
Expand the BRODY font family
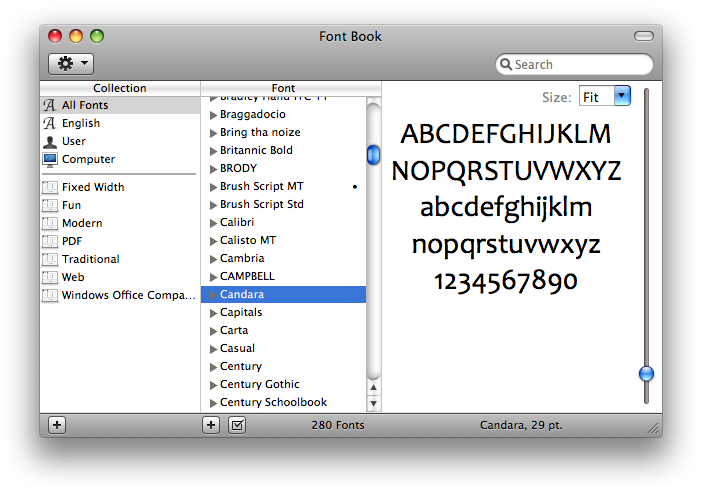(x=213, y=169)
